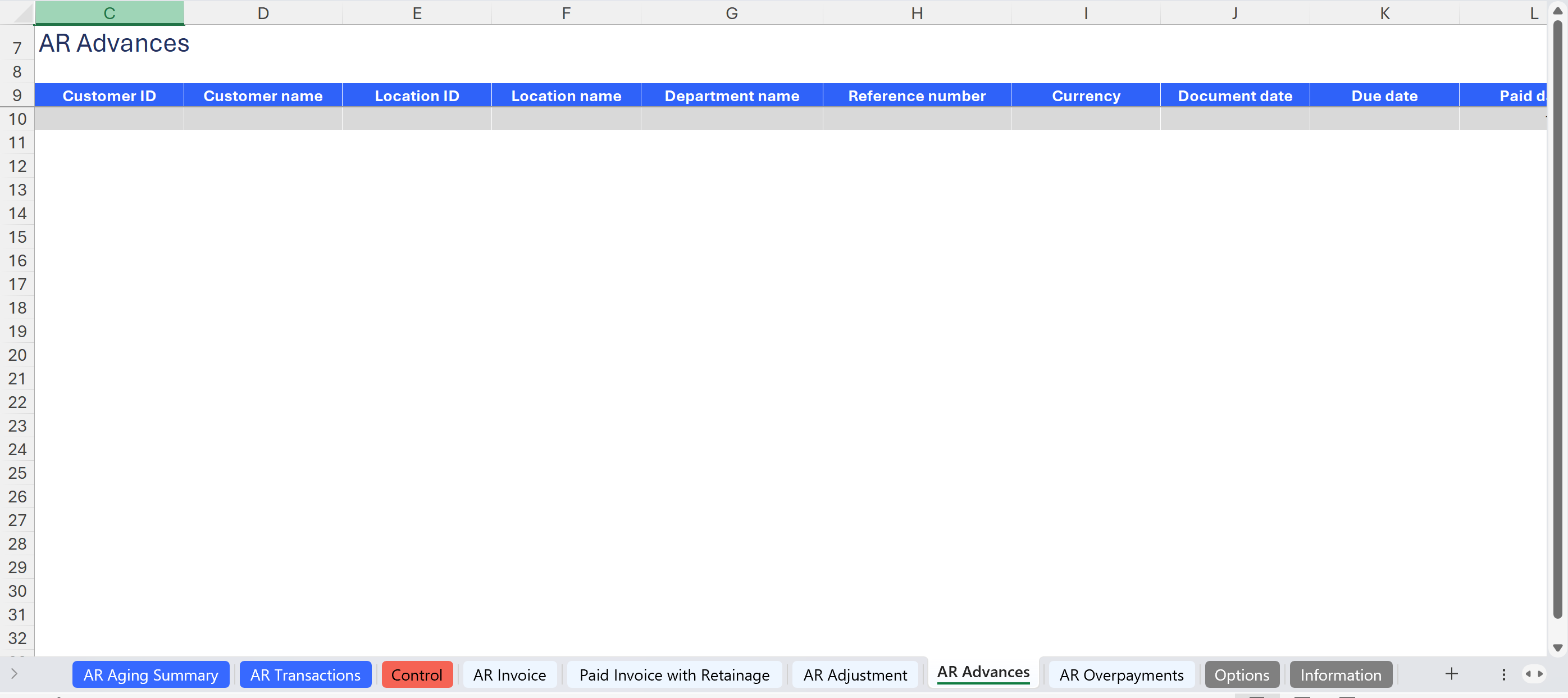The image size is (1568, 698).
Task: Select column H header
Action: (916, 13)
